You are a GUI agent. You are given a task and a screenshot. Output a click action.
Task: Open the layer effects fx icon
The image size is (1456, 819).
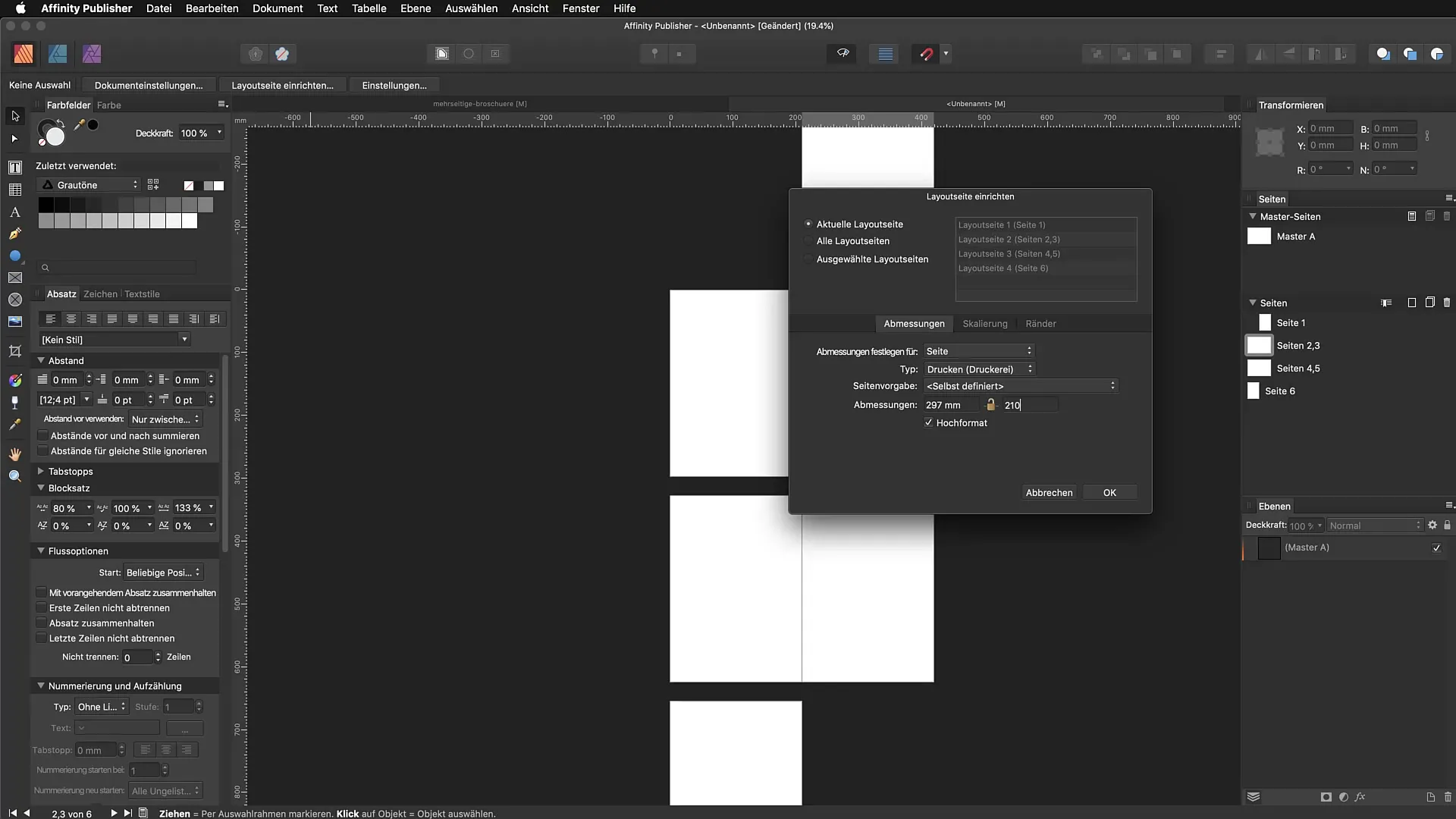(1360, 797)
